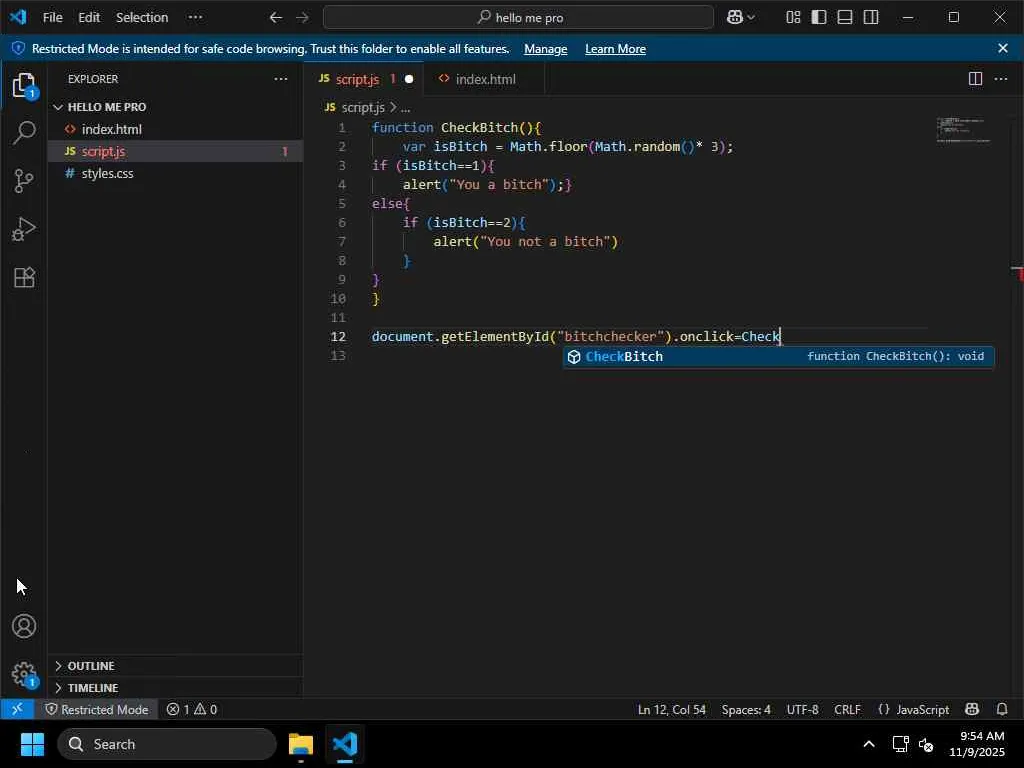Image resolution: width=1024 pixels, height=768 pixels.
Task: Split the editor to the right
Action: pyautogui.click(x=974, y=79)
